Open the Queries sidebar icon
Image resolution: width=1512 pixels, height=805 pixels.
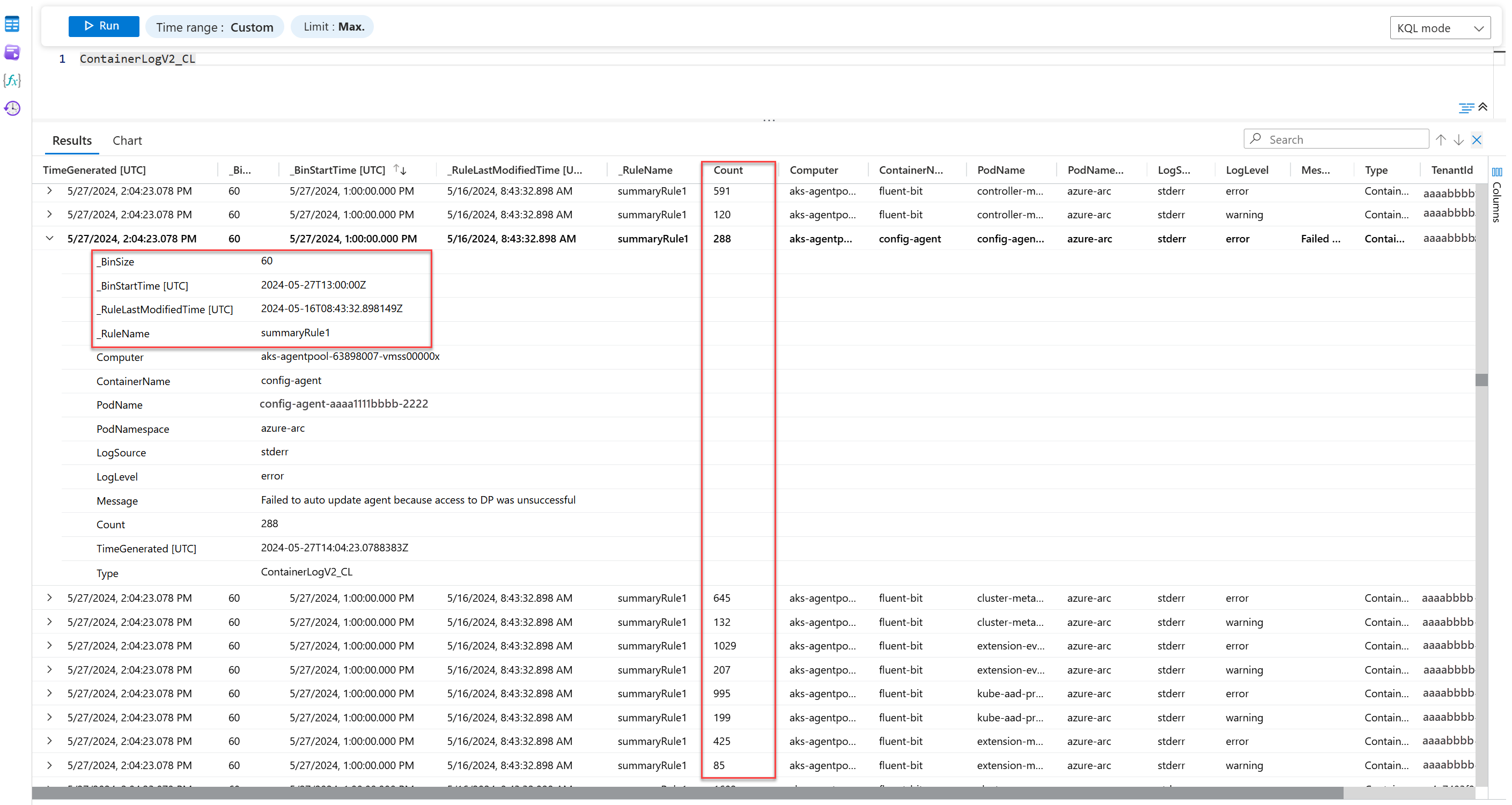[12, 53]
